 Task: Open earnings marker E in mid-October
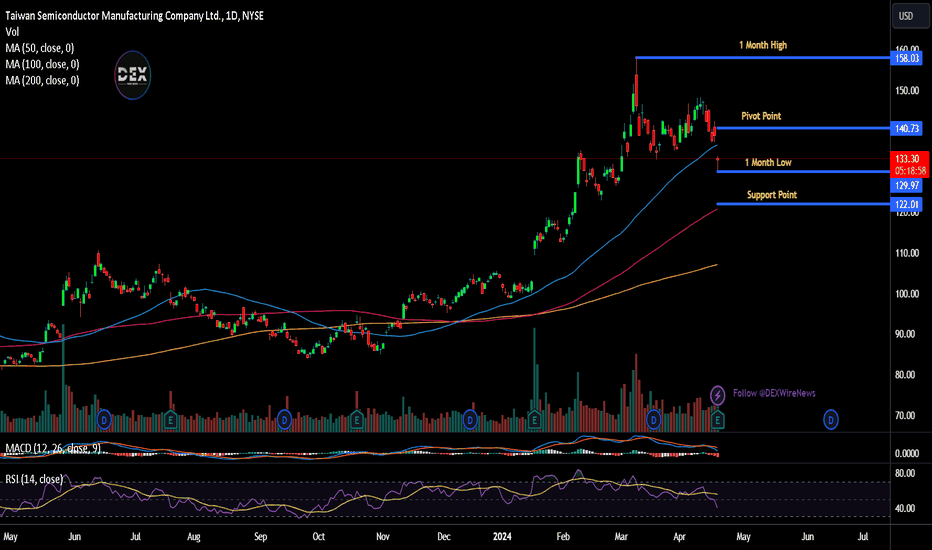pyautogui.click(x=357, y=420)
